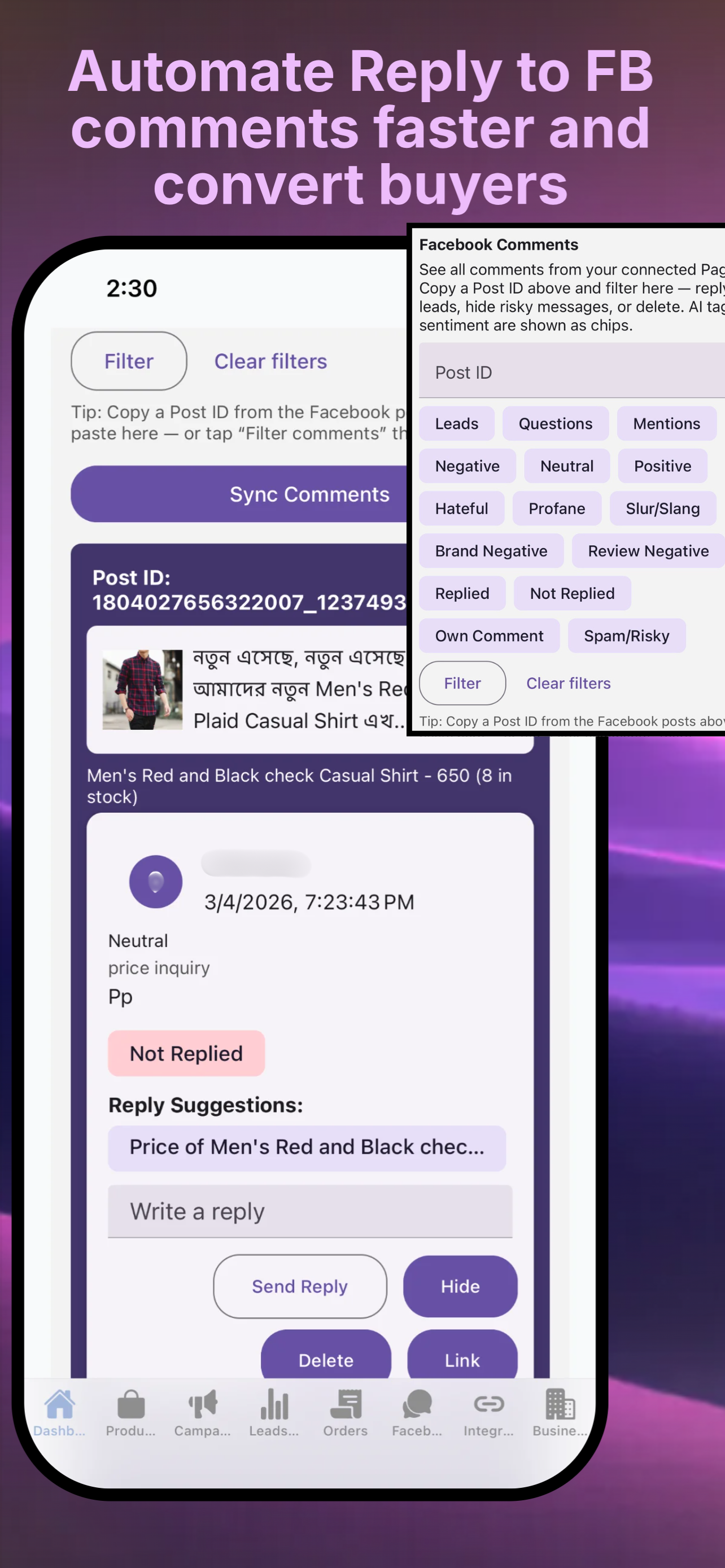Focus the Write a reply field
Image resolution: width=725 pixels, height=1568 pixels.
(x=310, y=1211)
